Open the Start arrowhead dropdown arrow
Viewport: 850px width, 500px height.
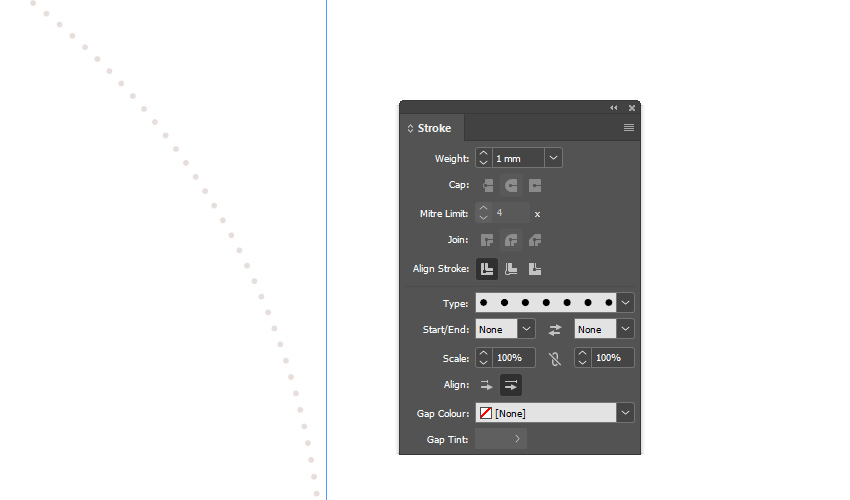526,329
